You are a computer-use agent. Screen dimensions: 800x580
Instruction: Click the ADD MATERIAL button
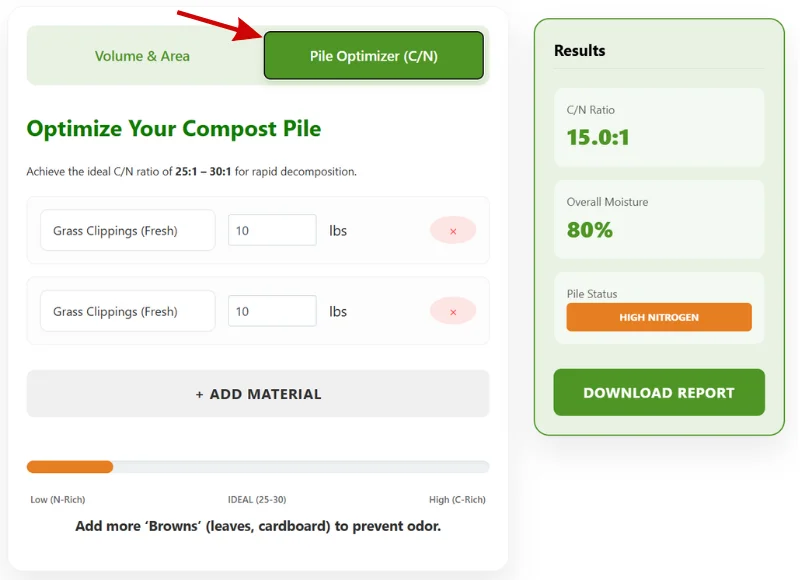[257, 393]
